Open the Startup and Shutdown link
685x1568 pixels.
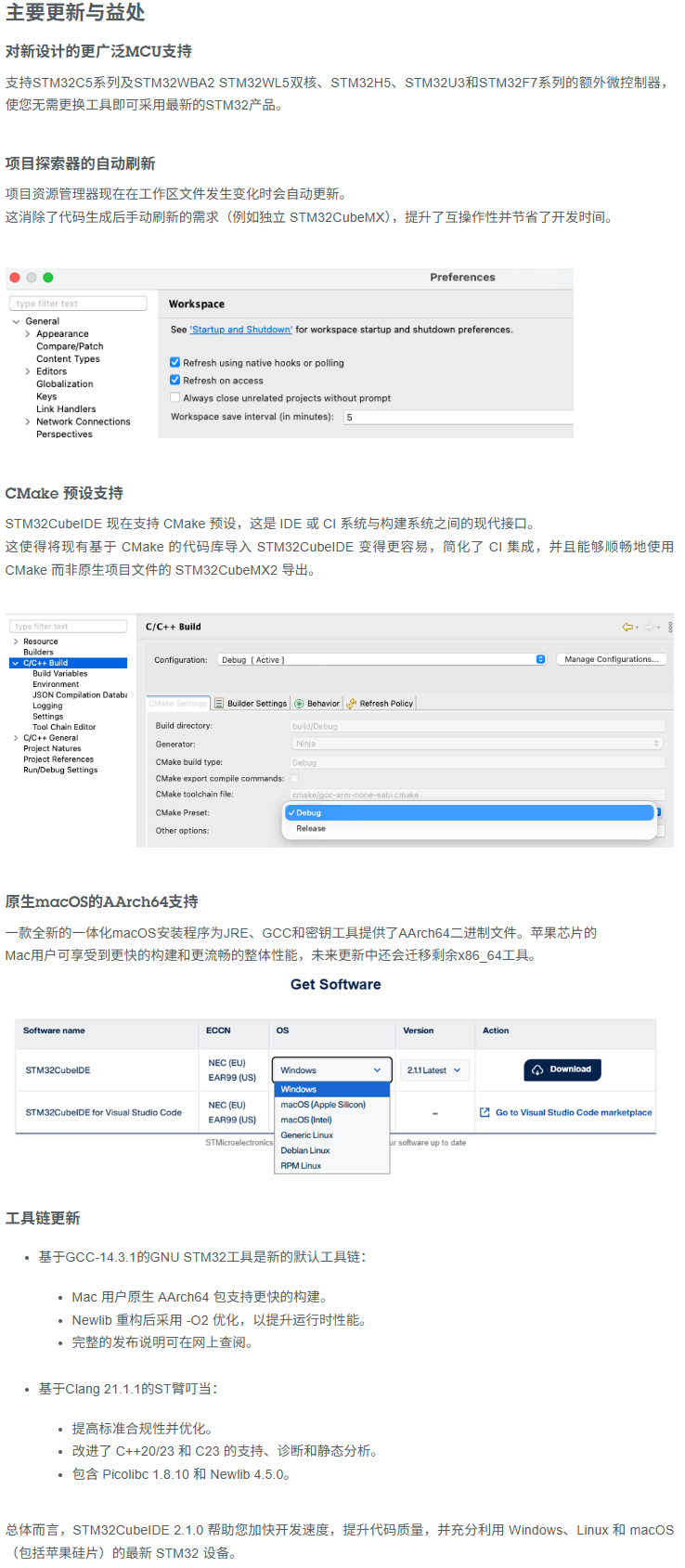coord(241,330)
